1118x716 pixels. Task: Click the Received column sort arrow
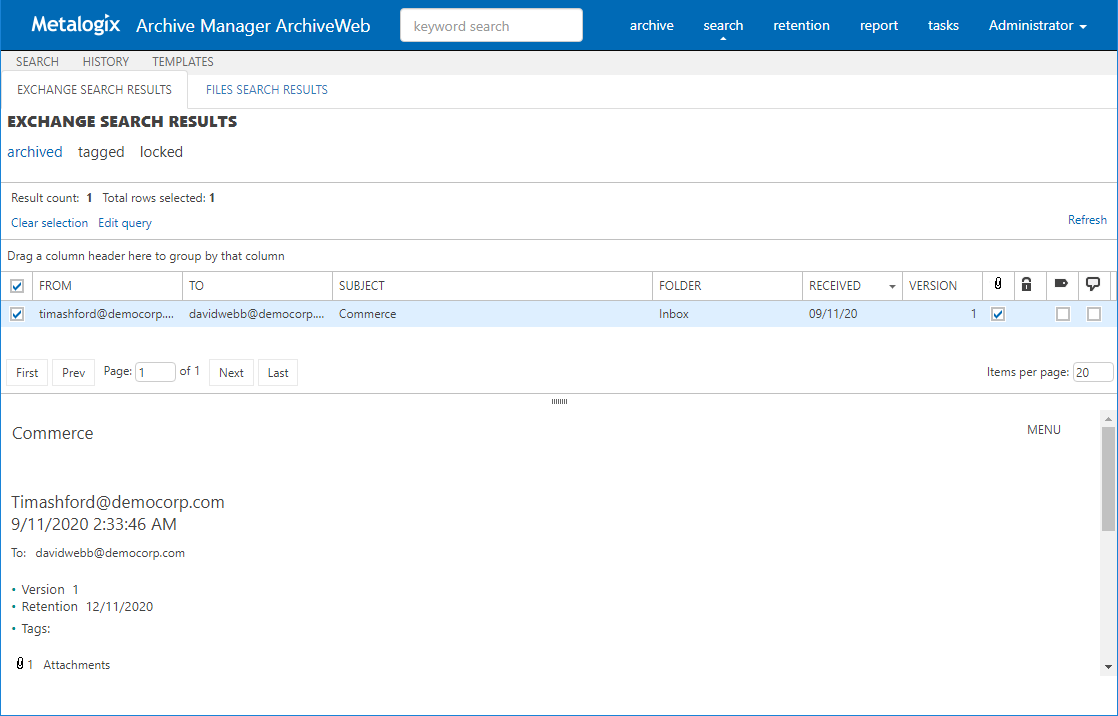[892, 287]
